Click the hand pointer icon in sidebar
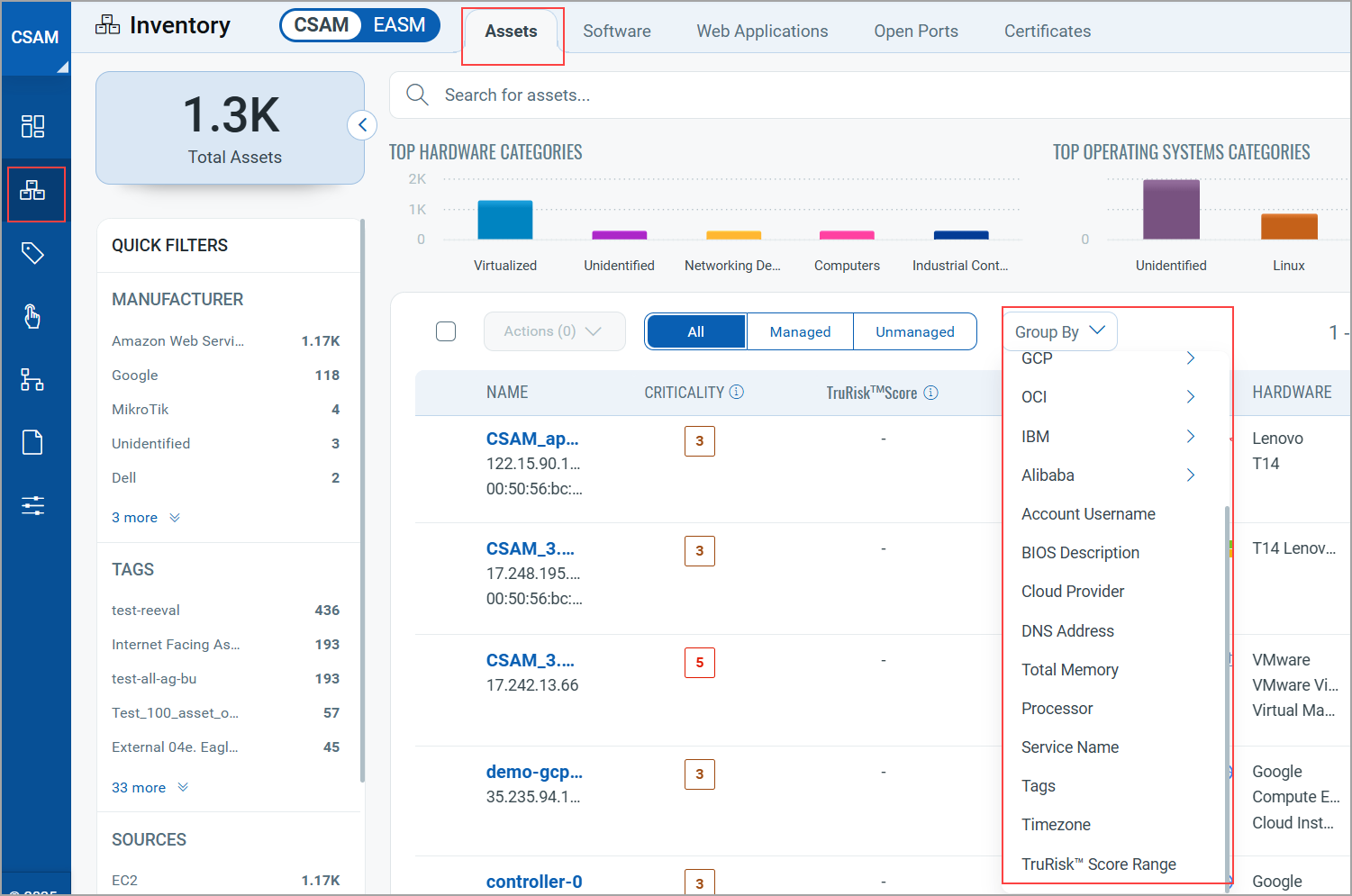 pyautogui.click(x=32, y=316)
